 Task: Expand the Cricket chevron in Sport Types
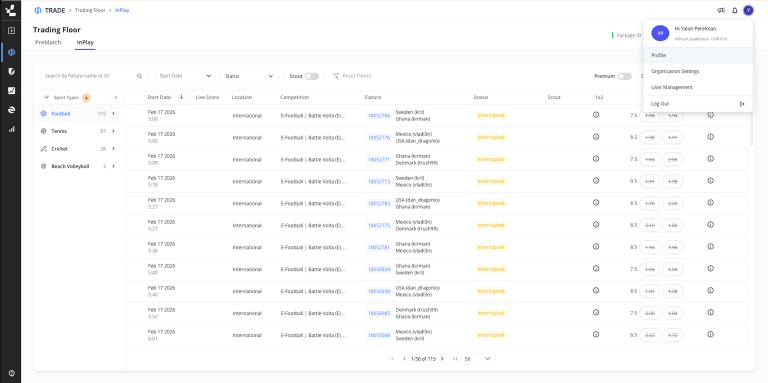coord(114,149)
